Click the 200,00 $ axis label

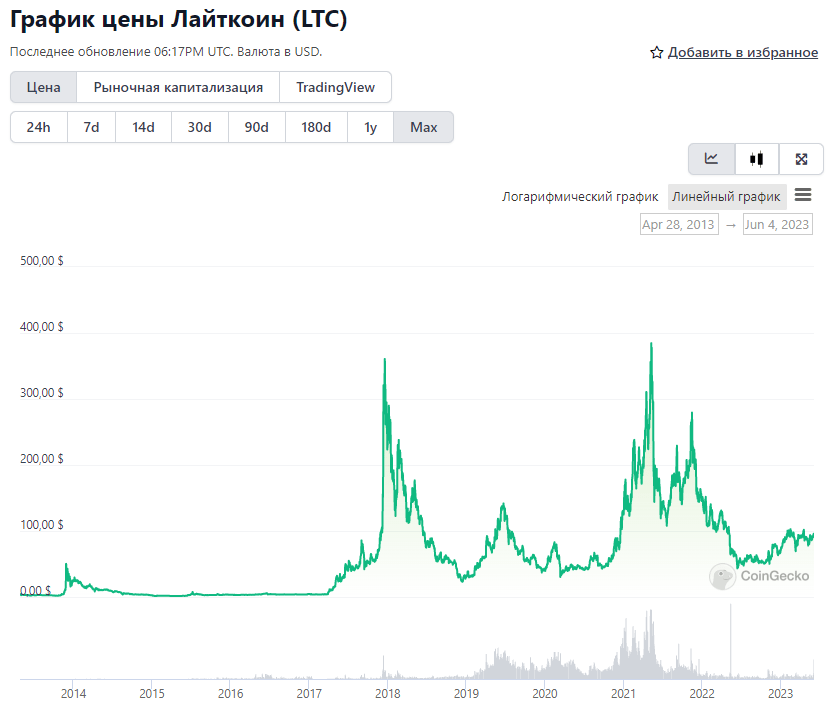[41, 458]
